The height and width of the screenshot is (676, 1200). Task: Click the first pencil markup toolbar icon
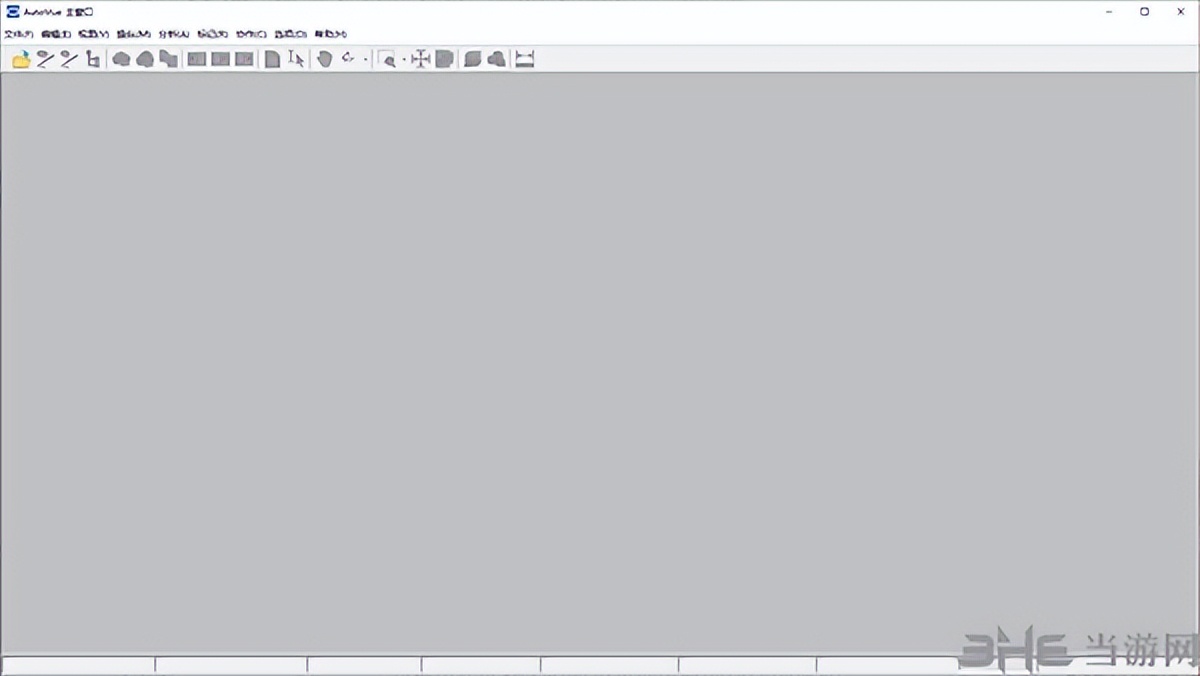pyautogui.click(x=45, y=59)
